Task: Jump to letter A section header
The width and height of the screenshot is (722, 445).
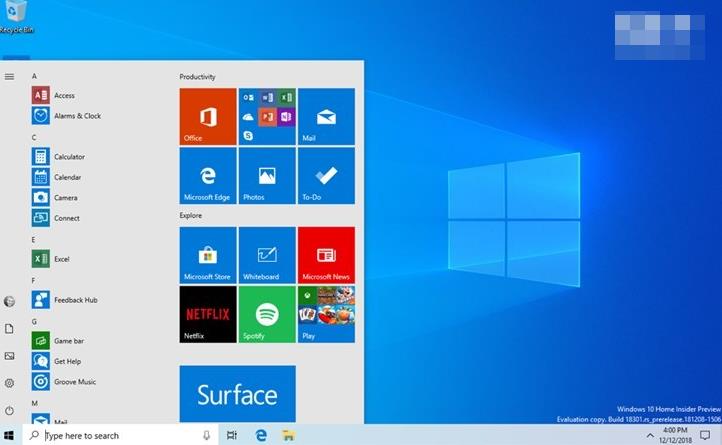Action: 34,76
